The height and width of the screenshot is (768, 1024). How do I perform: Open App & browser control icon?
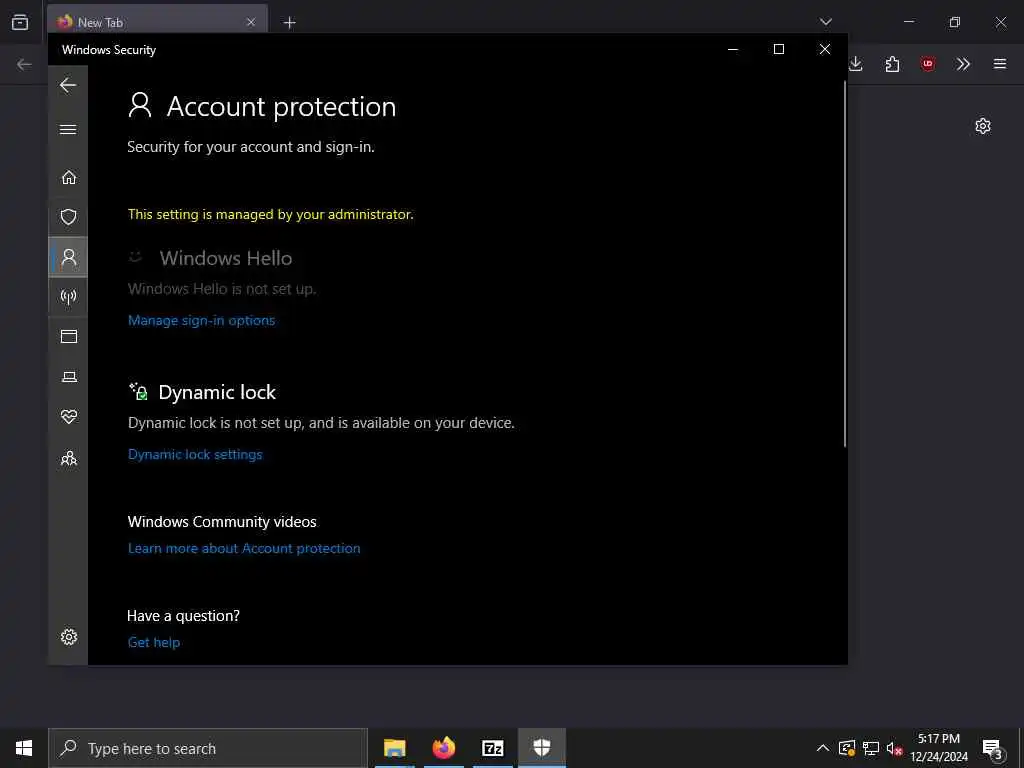pyautogui.click(x=69, y=336)
